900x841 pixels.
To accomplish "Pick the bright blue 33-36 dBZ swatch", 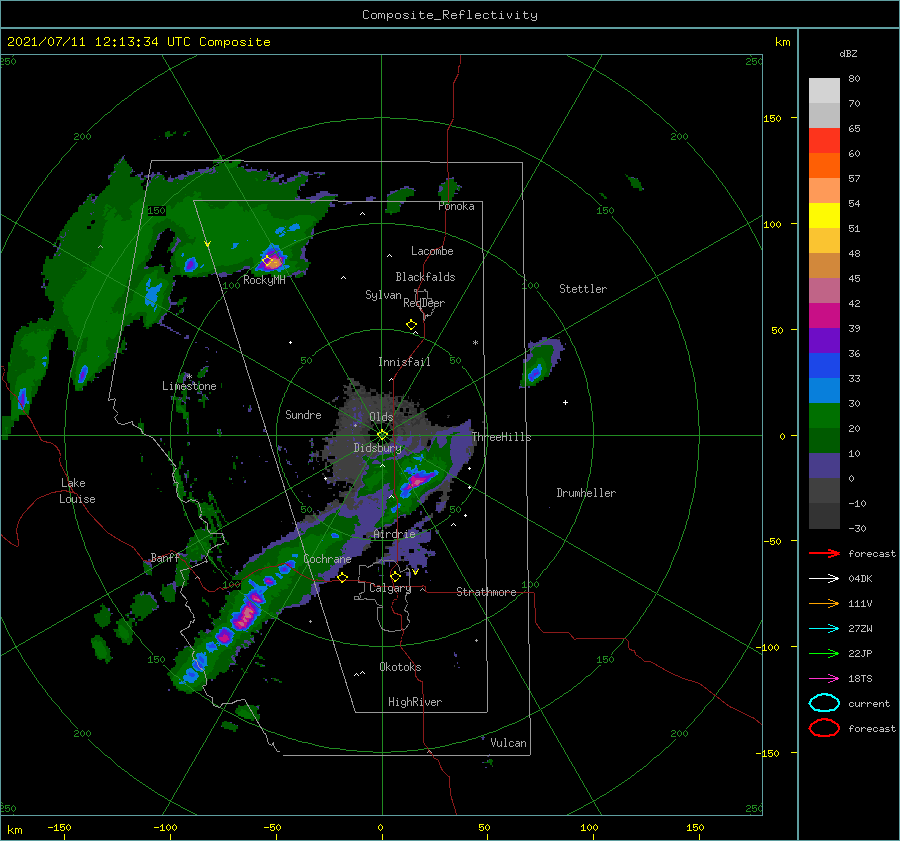I will [824, 366].
